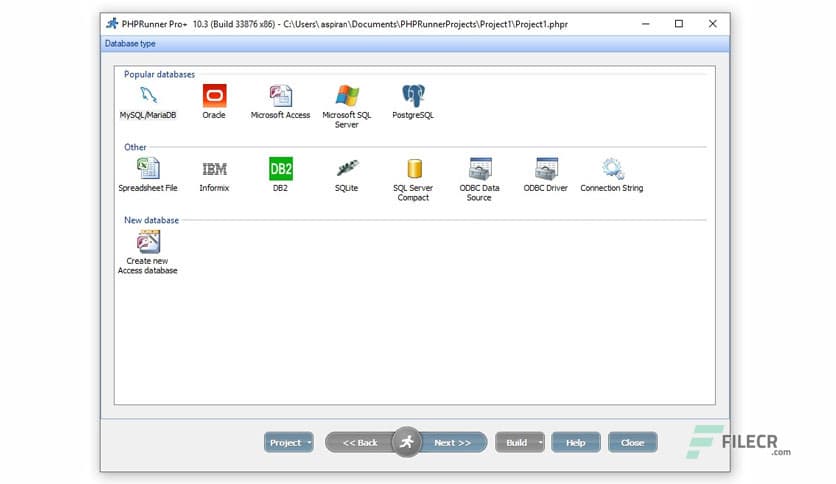The height and width of the screenshot is (484, 836).
Task: Pick the SQLite feather icon
Action: (x=347, y=168)
